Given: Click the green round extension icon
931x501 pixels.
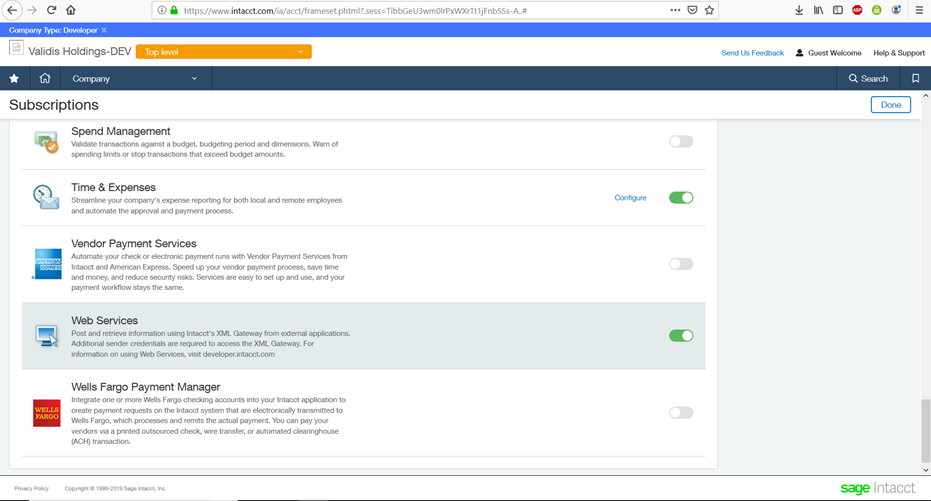Looking at the screenshot, I should [x=876, y=10].
